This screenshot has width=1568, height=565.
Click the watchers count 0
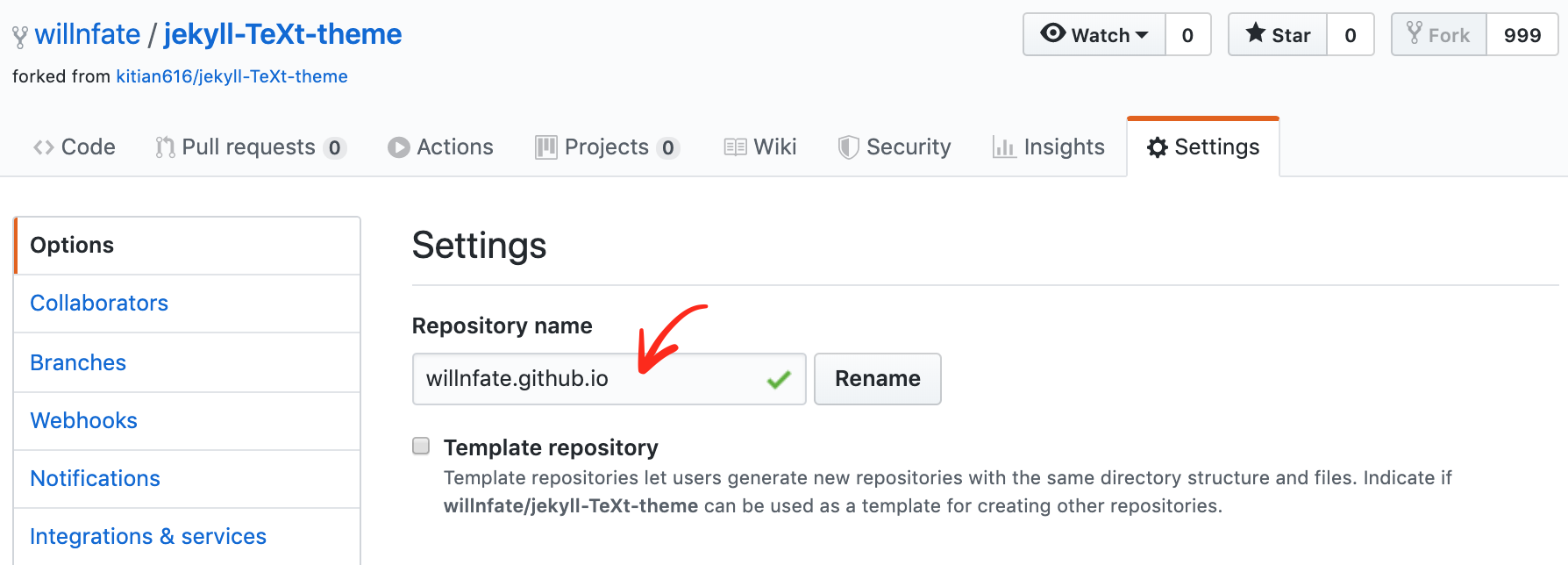(1188, 35)
